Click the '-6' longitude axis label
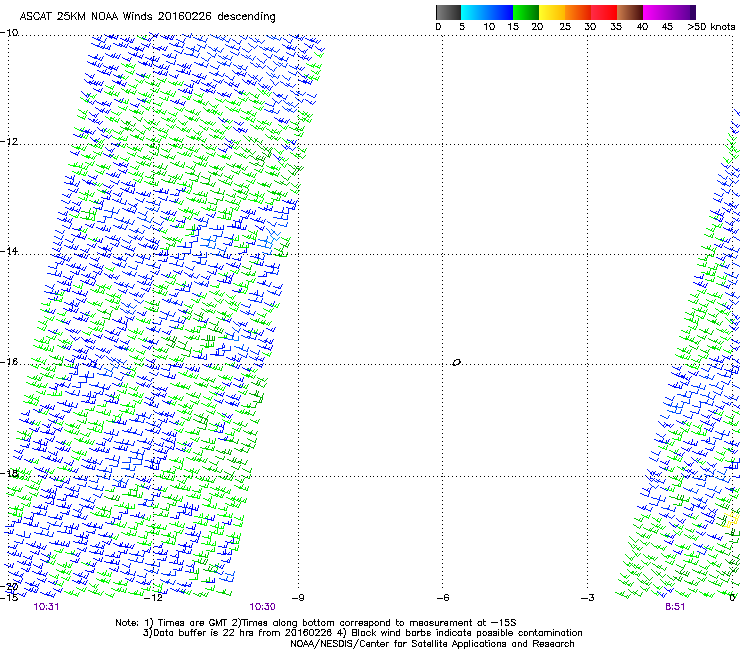 [x=442, y=598]
